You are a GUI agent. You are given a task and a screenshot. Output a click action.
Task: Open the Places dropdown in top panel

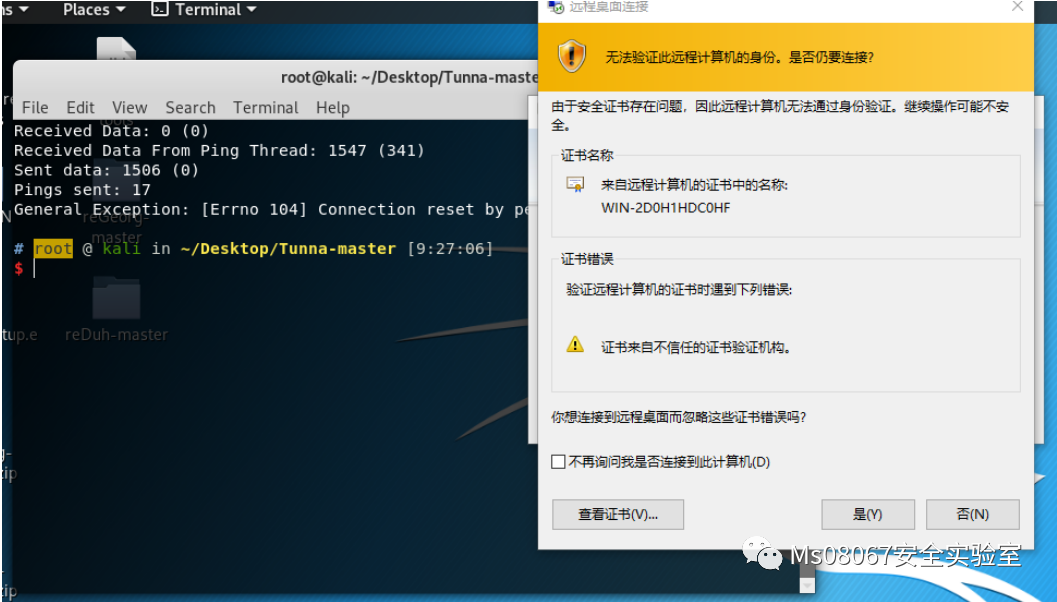pyautogui.click(x=94, y=9)
